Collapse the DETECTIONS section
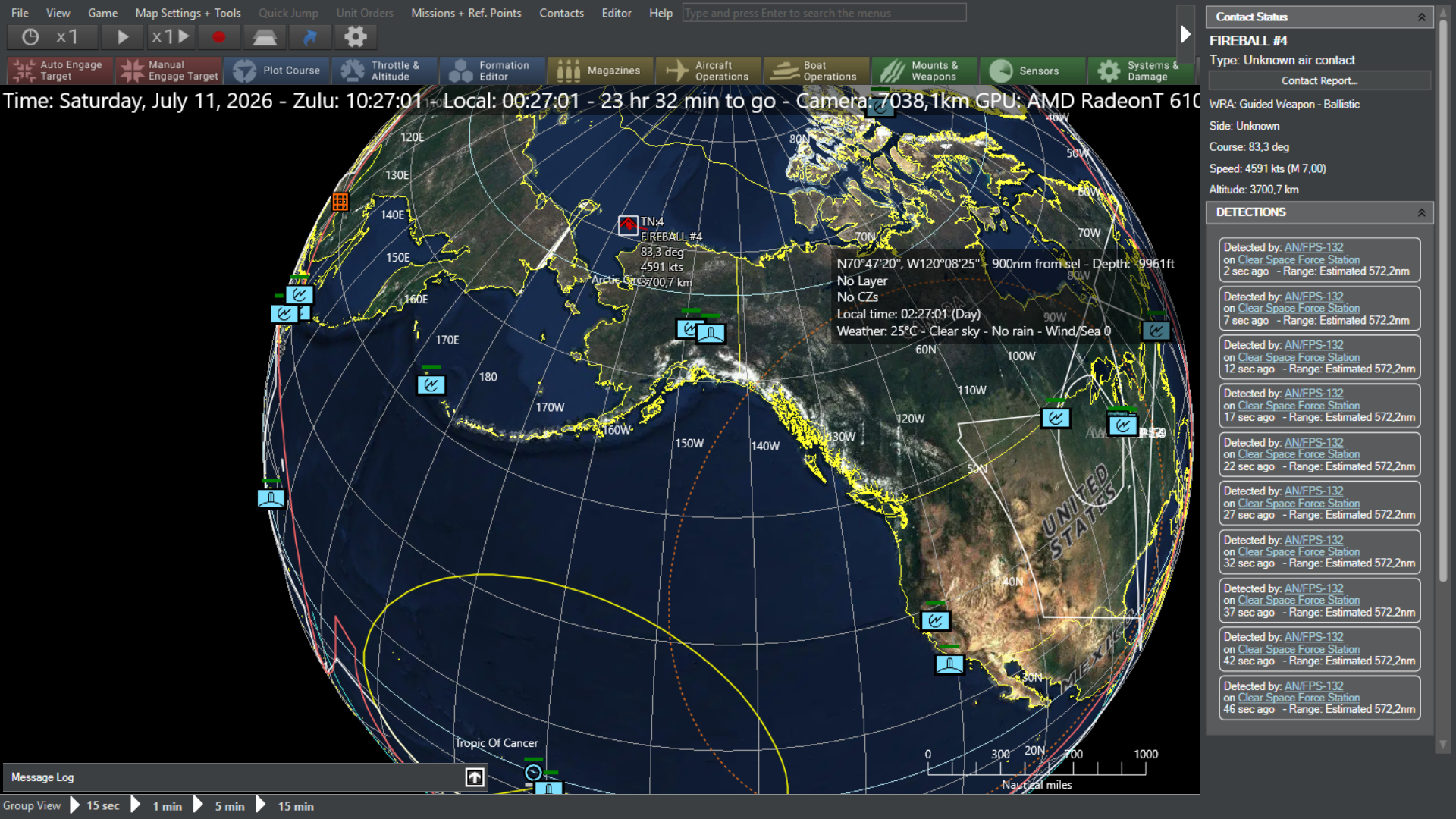The height and width of the screenshot is (819, 1456). tap(1421, 212)
